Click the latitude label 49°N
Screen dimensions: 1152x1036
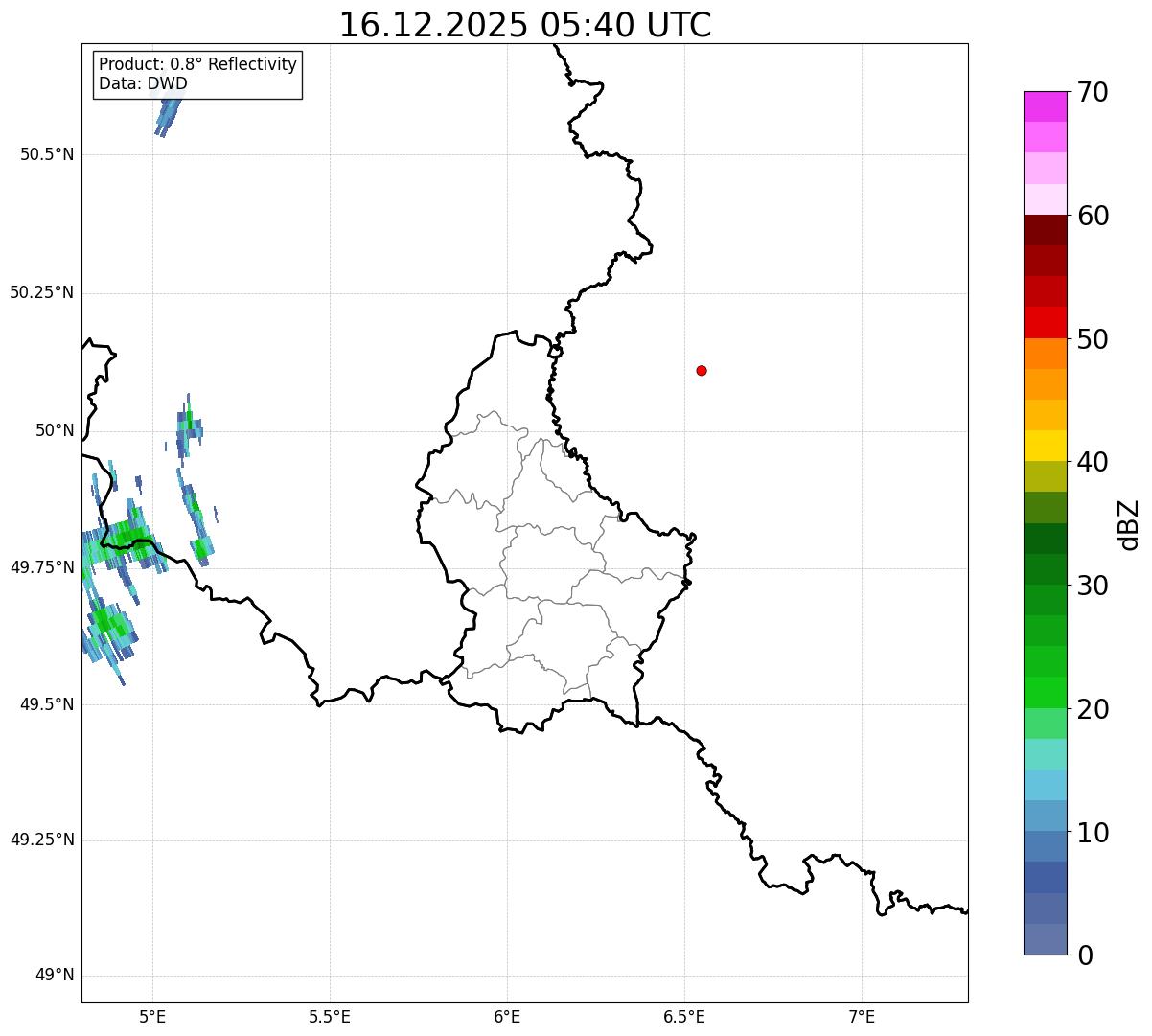(55, 976)
